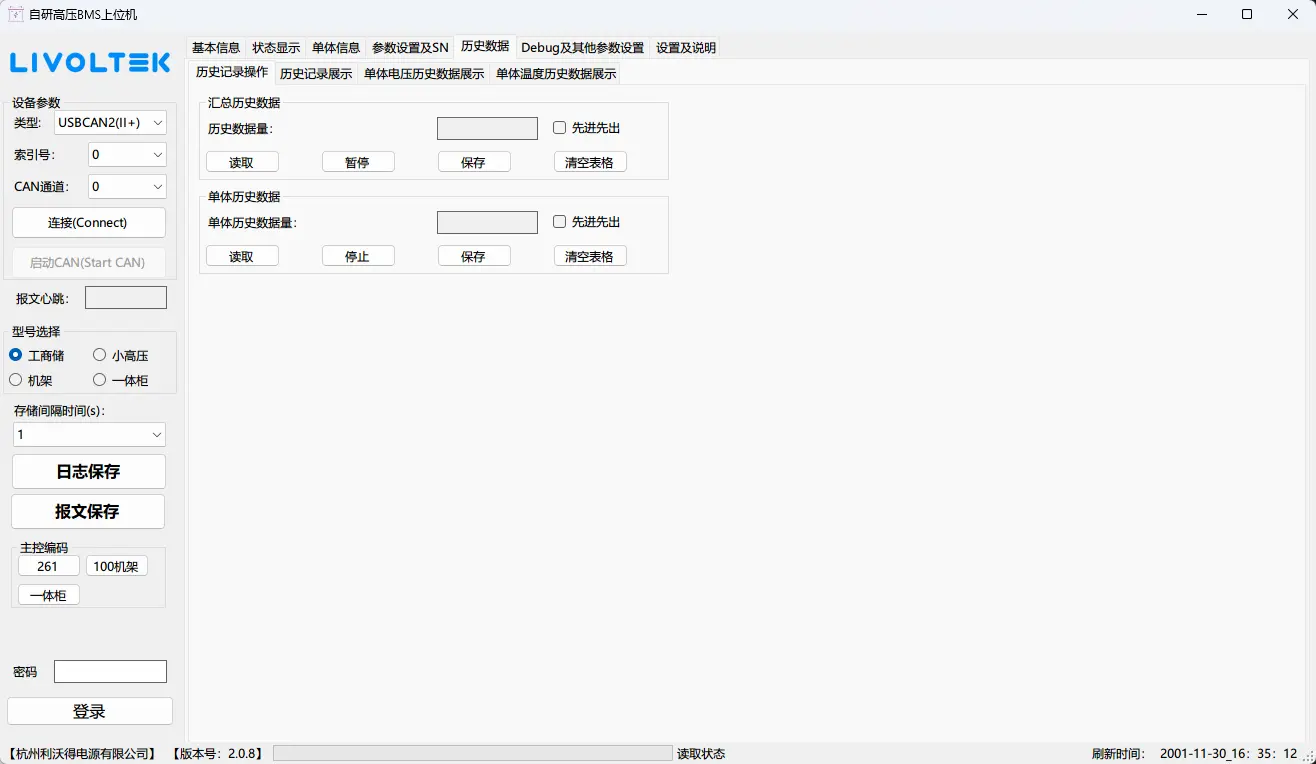The height and width of the screenshot is (764, 1316).
Task: Click the 一体柜 主控编码 button
Action: (48, 595)
